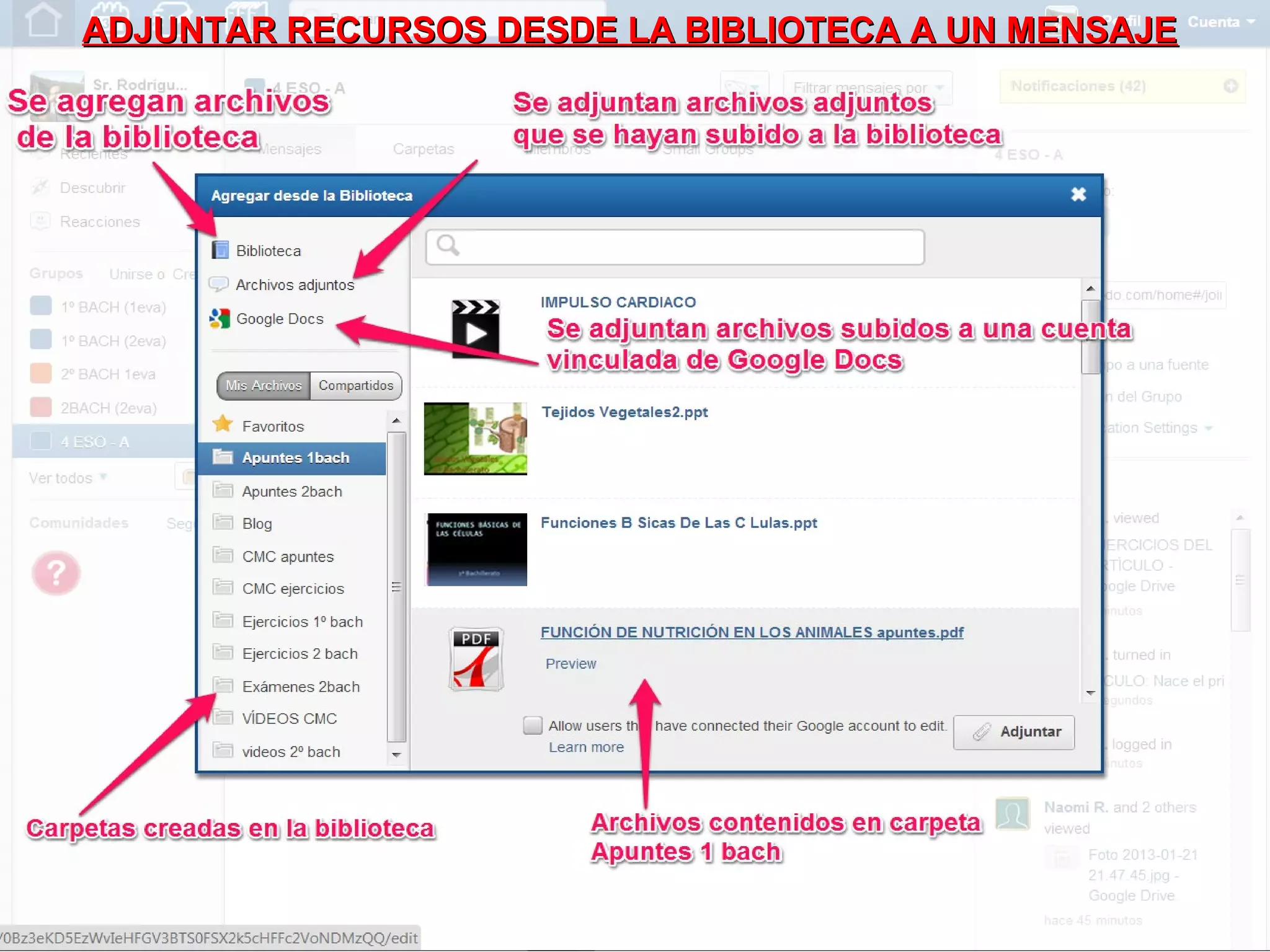1270x952 pixels.
Task: Open 2º BACH 1eva group
Action: (x=108, y=374)
